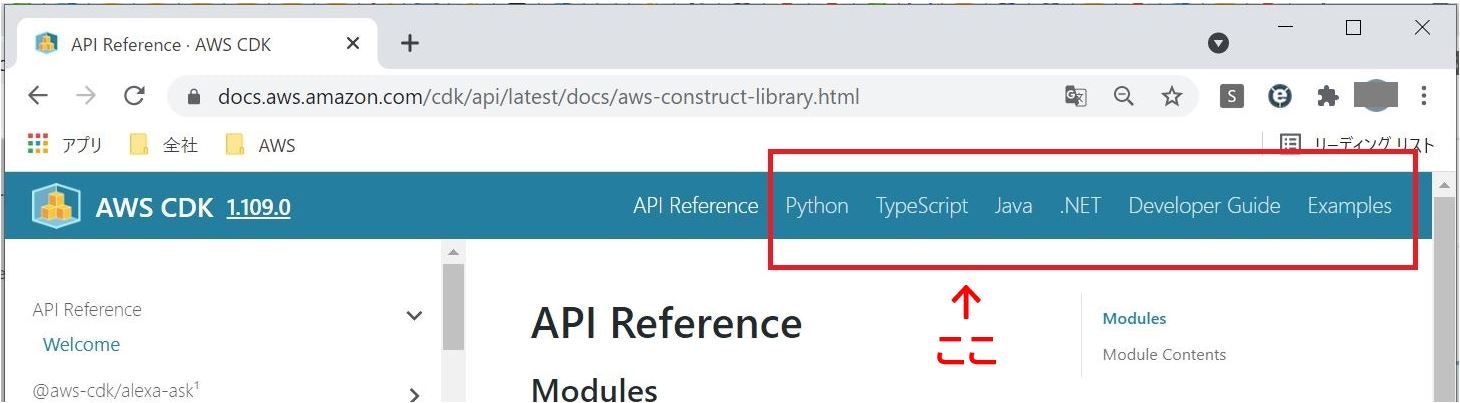
Task: Collapse the API Reference sidebar section
Action: [x=414, y=316]
